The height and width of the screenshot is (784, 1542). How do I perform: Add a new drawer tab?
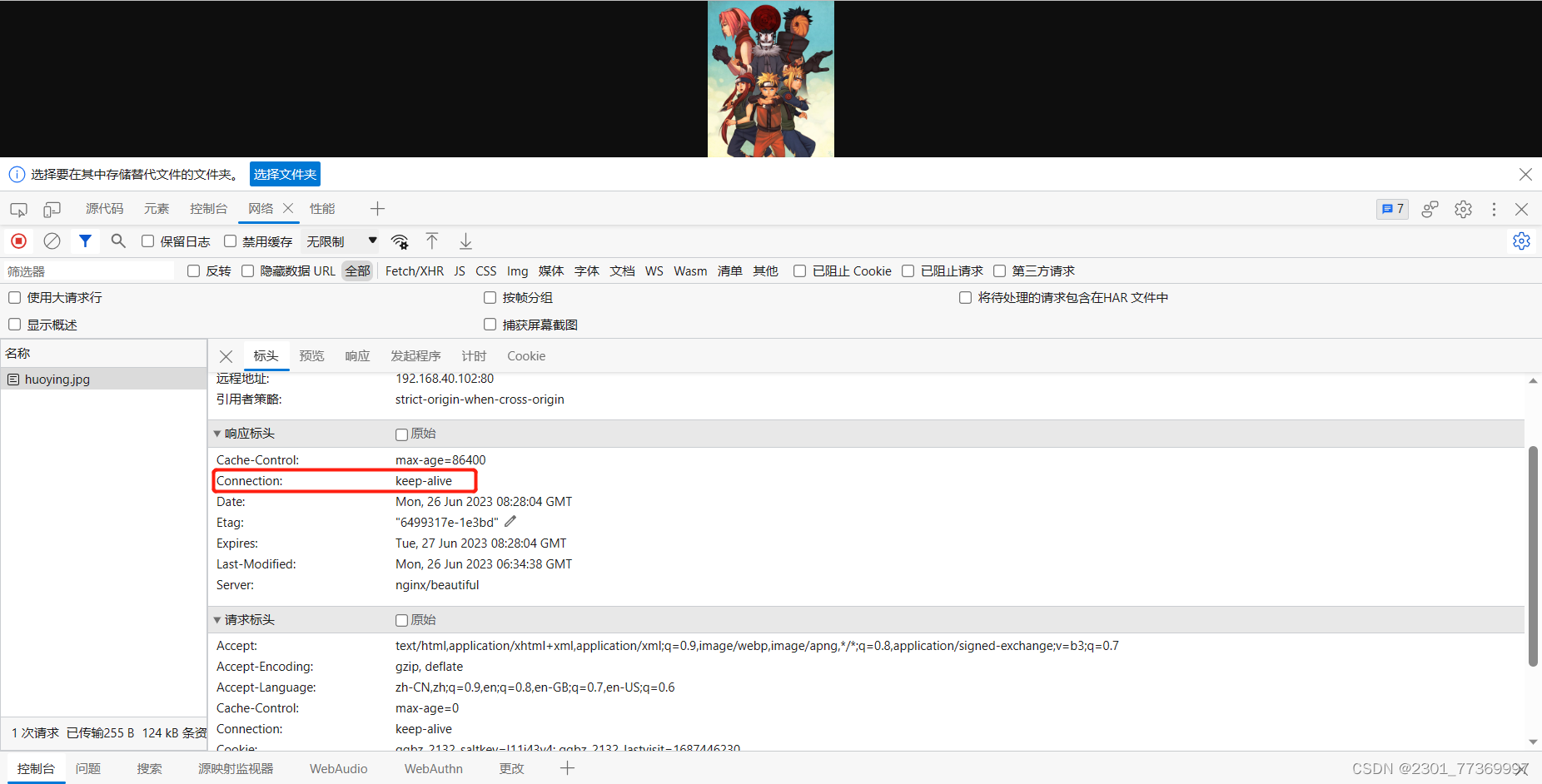point(567,768)
